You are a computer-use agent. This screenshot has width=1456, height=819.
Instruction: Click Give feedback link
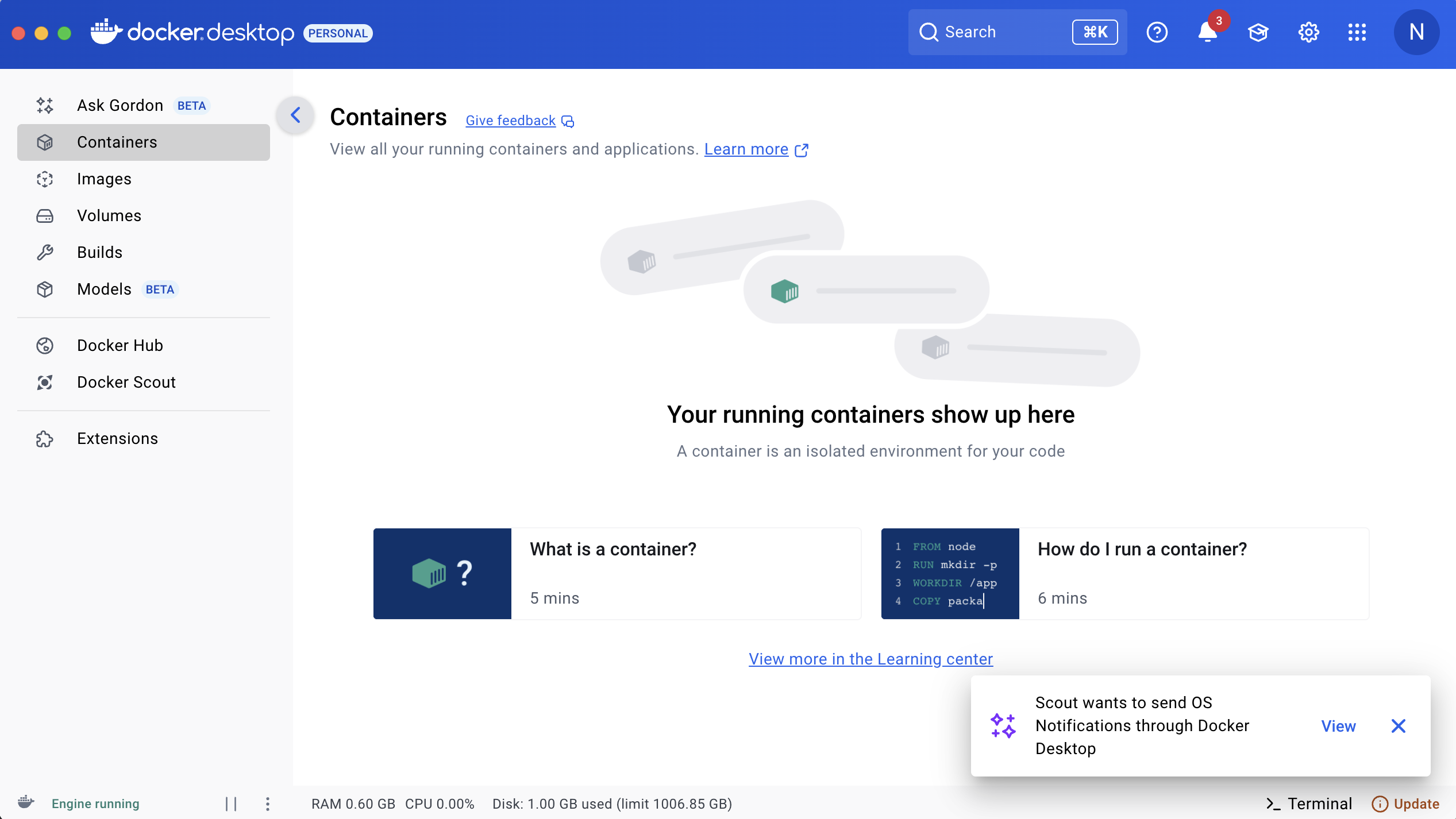click(510, 121)
